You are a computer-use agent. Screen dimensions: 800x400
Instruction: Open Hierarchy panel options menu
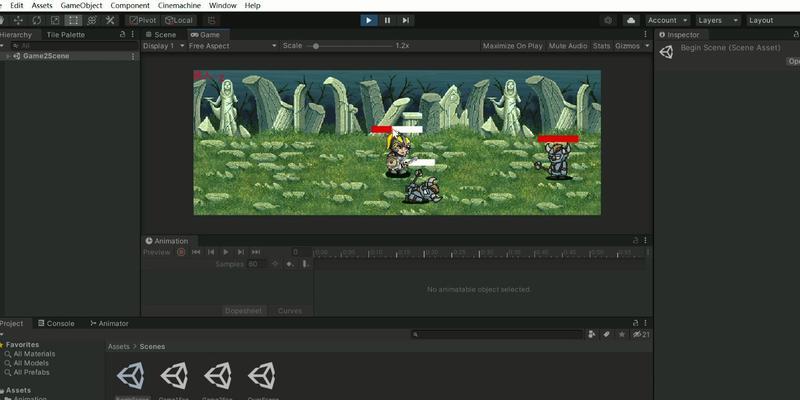(133, 34)
